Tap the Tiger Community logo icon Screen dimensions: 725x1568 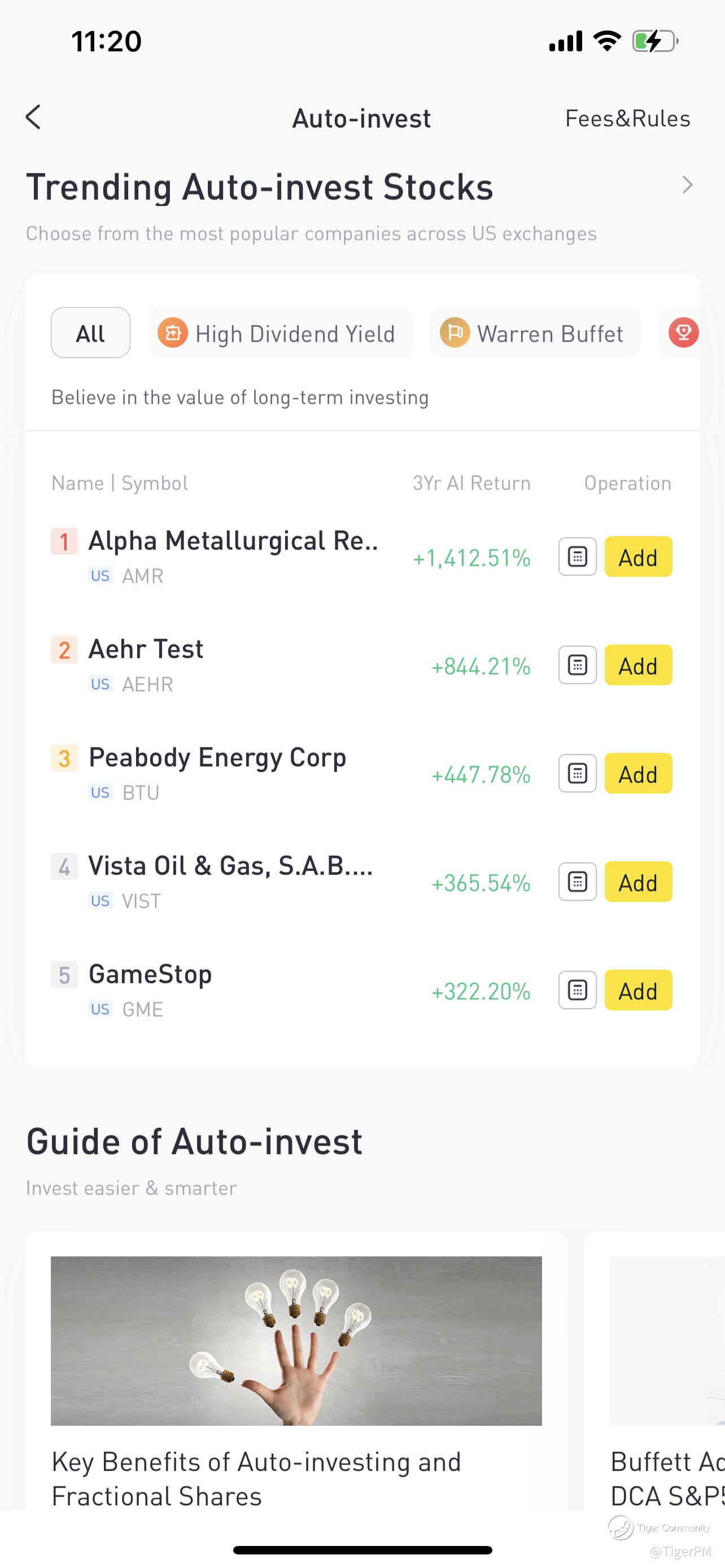[621, 1528]
